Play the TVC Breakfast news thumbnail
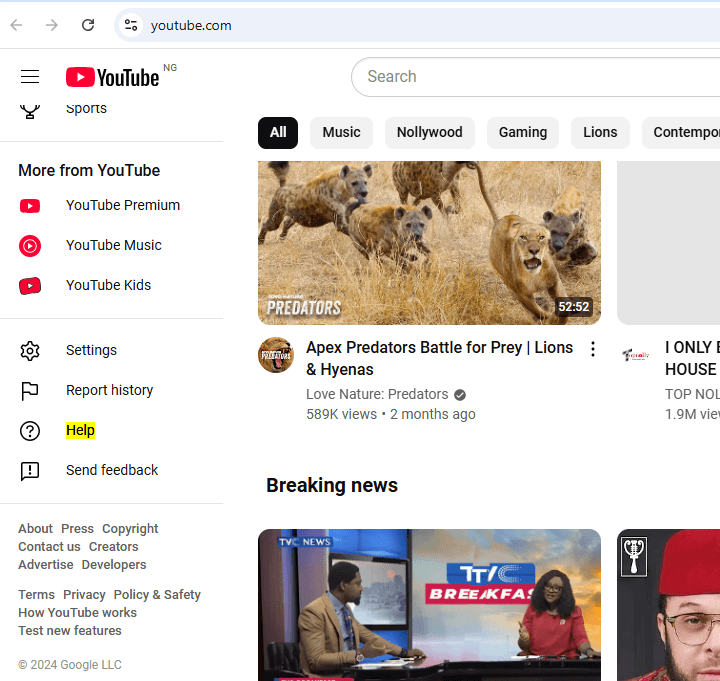This screenshot has width=720, height=681. [x=429, y=605]
